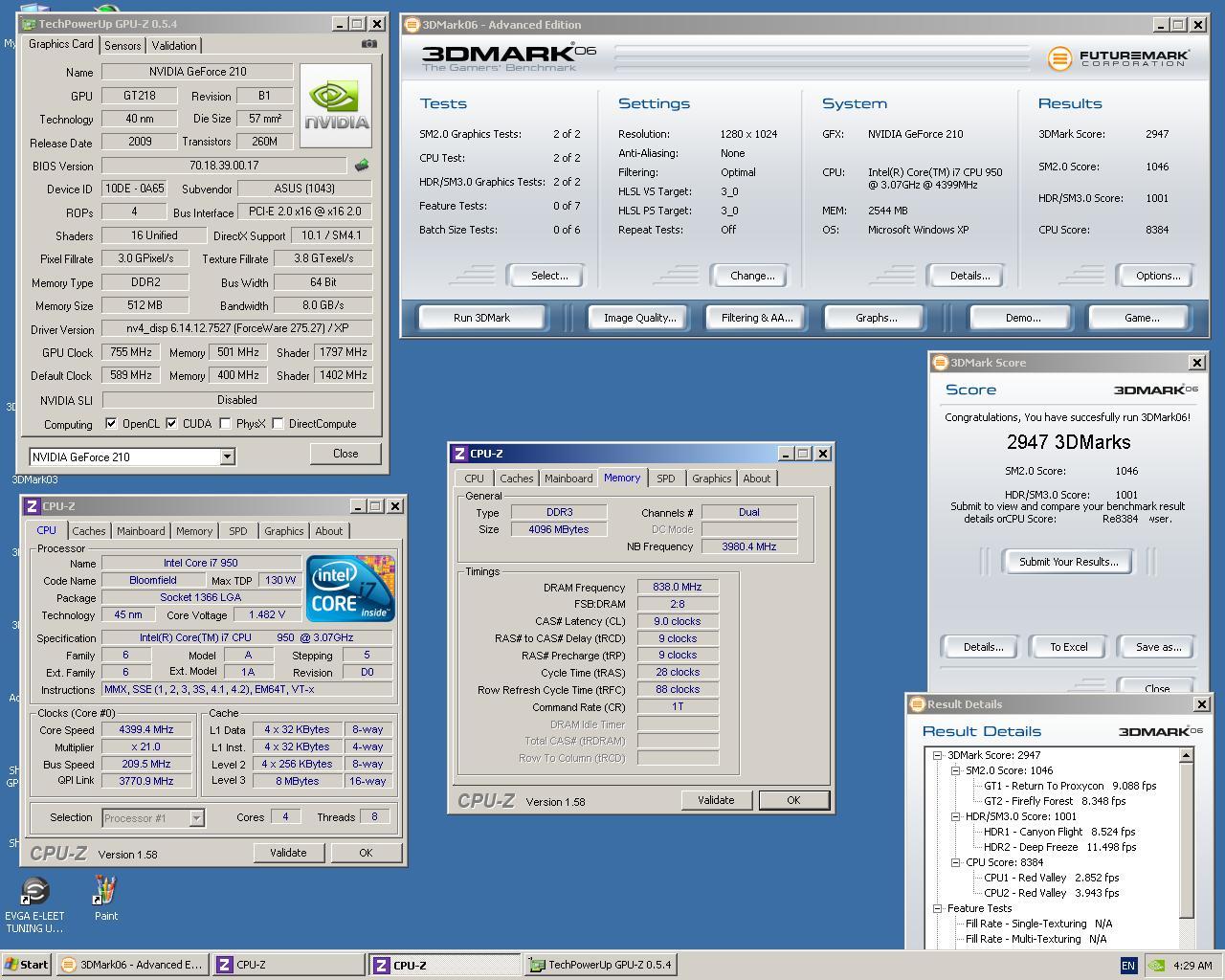Click the GPU-Z screenshot camera icon
Screen dimensions: 1225x980
click(x=369, y=44)
